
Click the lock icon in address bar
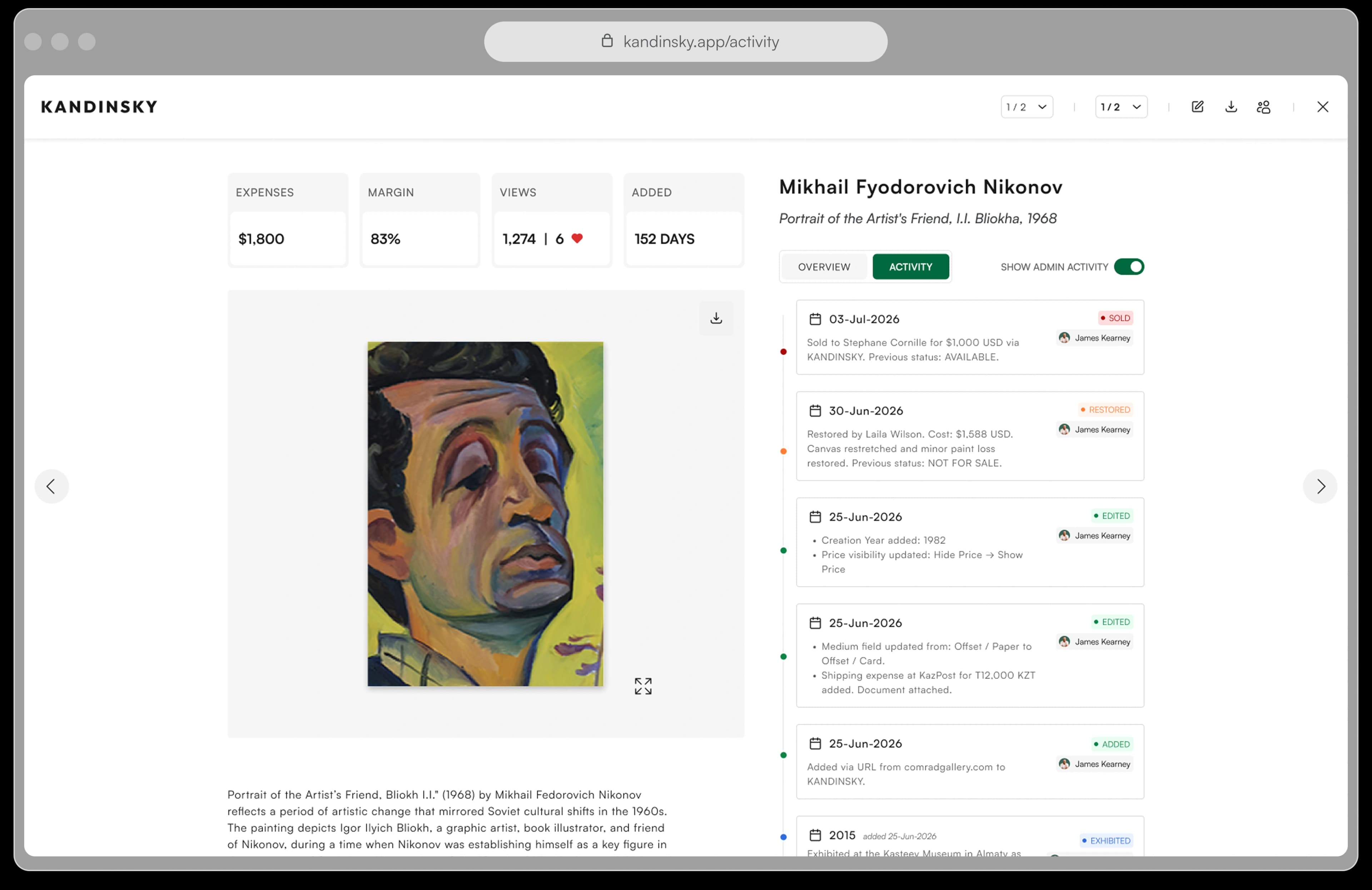point(607,40)
